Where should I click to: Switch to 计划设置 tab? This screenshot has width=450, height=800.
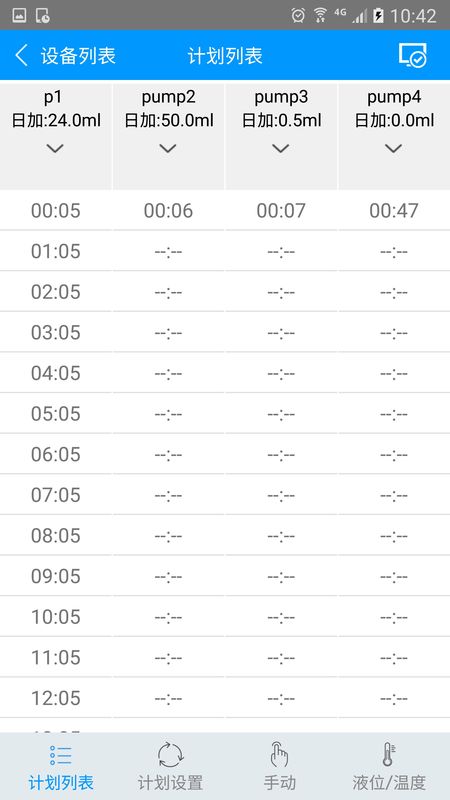pyautogui.click(x=170, y=783)
